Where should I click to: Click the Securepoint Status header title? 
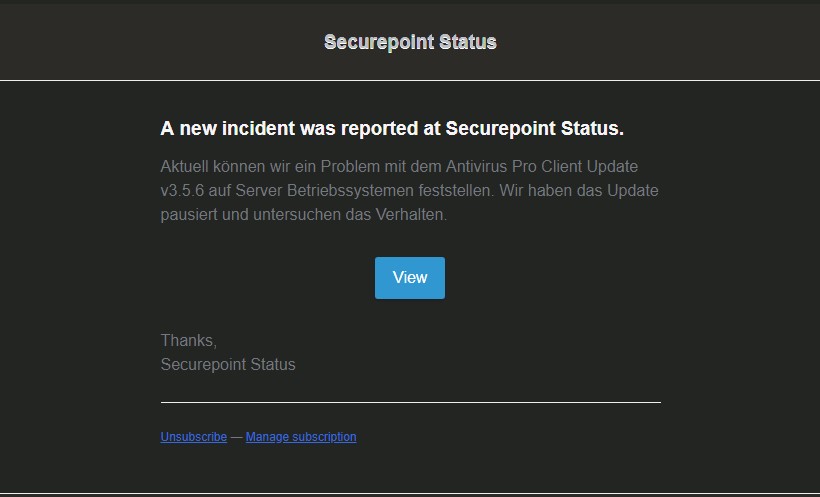pyautogui.click(x=410, y=42)
